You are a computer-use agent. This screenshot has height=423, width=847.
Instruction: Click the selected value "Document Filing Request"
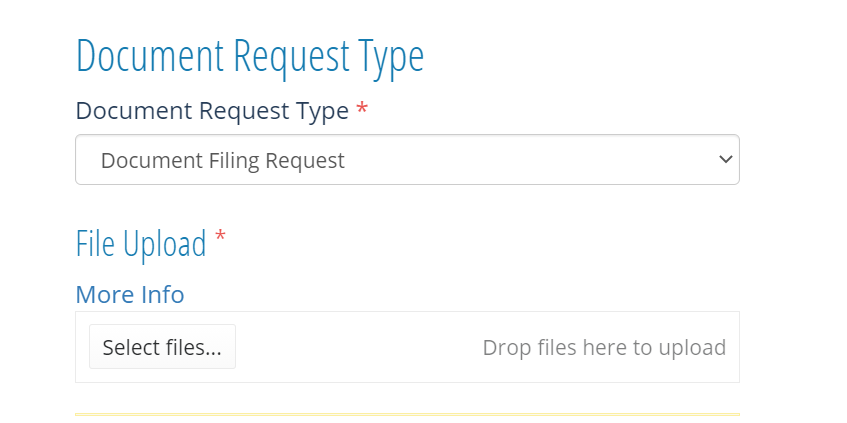click(x=223, y=160)
